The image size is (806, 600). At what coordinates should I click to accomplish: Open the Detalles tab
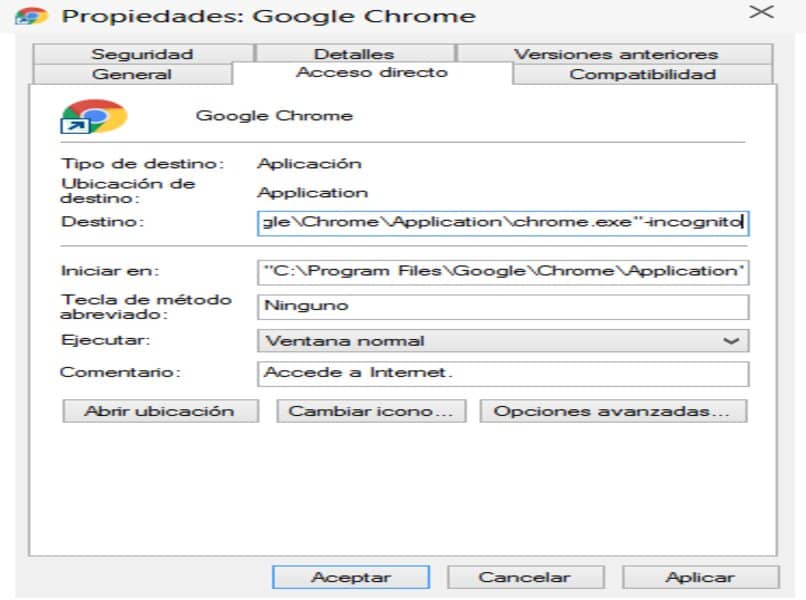(x=354, y=53)
